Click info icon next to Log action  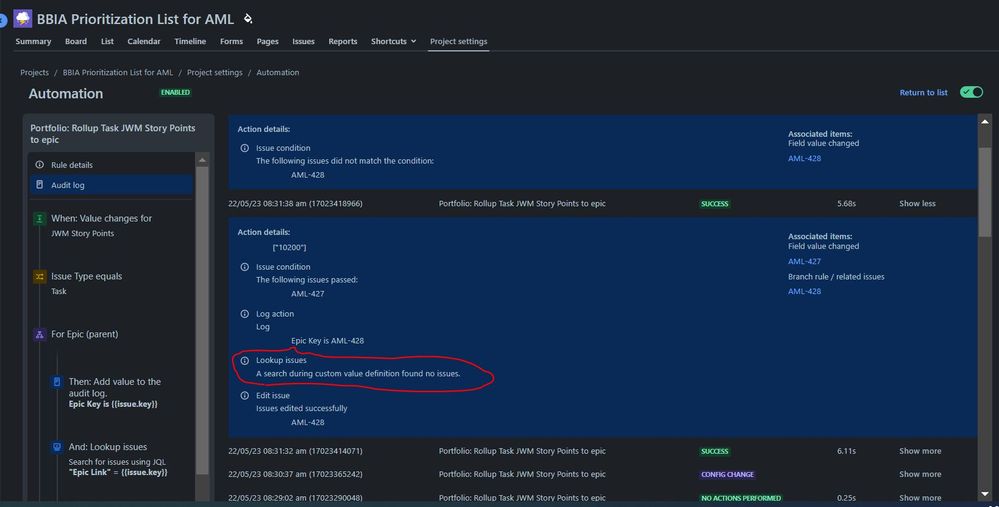244,313
